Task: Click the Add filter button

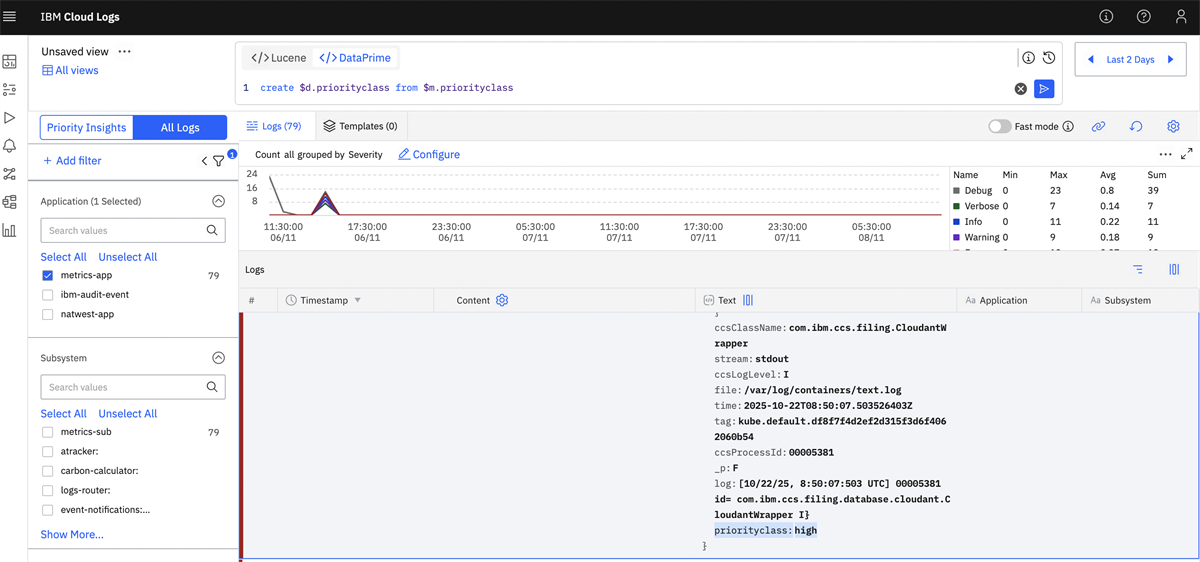Action: tap(71, 161)
